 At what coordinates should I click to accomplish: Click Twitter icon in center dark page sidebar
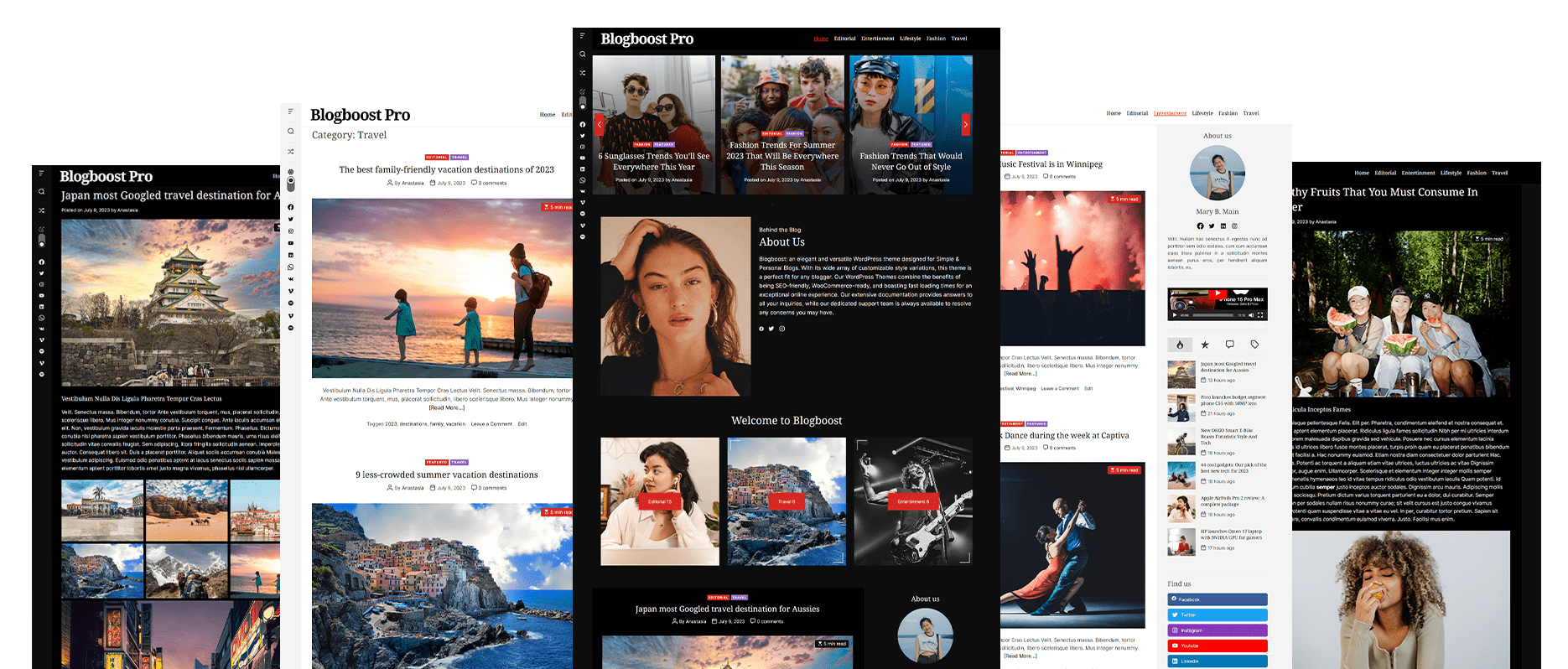(582, 136)
